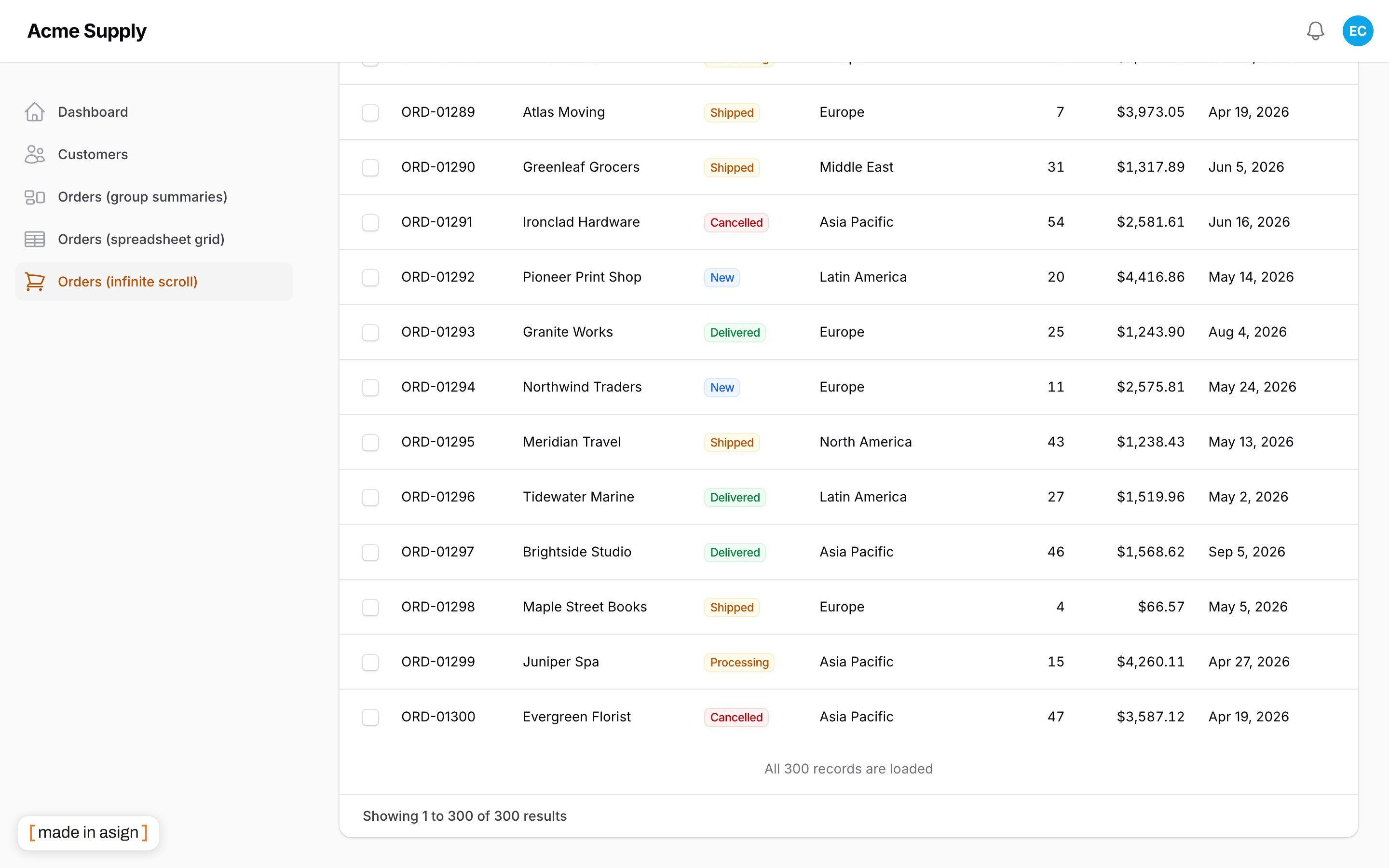1389x868 pixels.
Task: Click the infinite scroll cart icon
Action: point(34,282)
